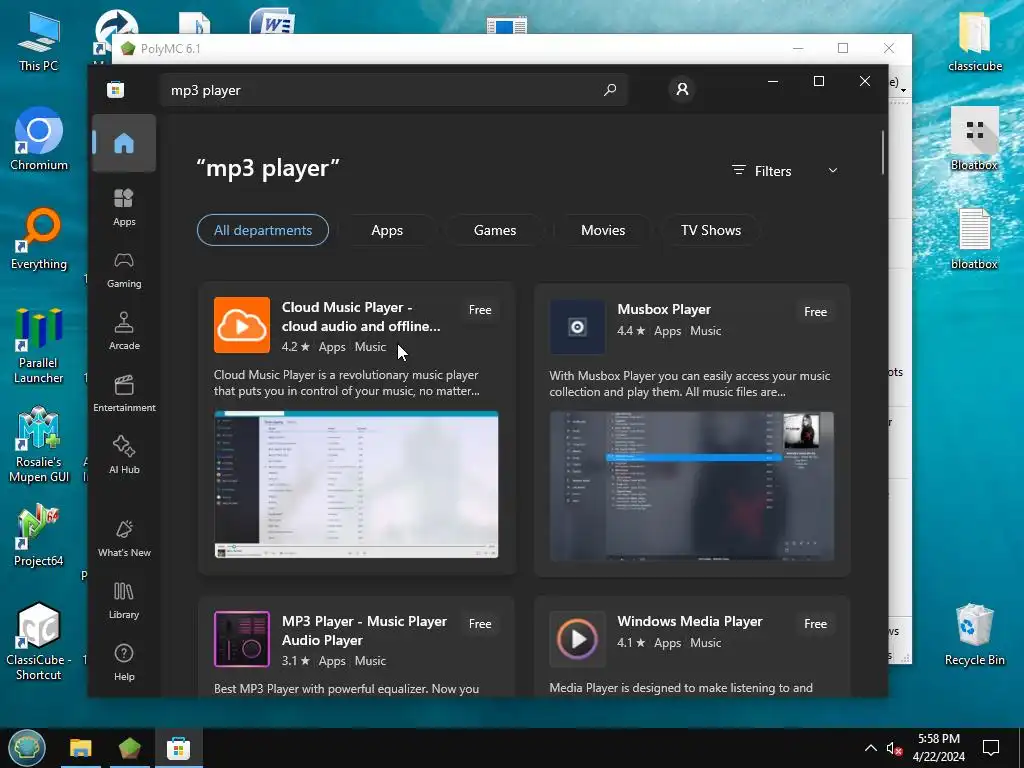
Task: Switch to PolyMC in the taskbar
Action: click(129, 748)
